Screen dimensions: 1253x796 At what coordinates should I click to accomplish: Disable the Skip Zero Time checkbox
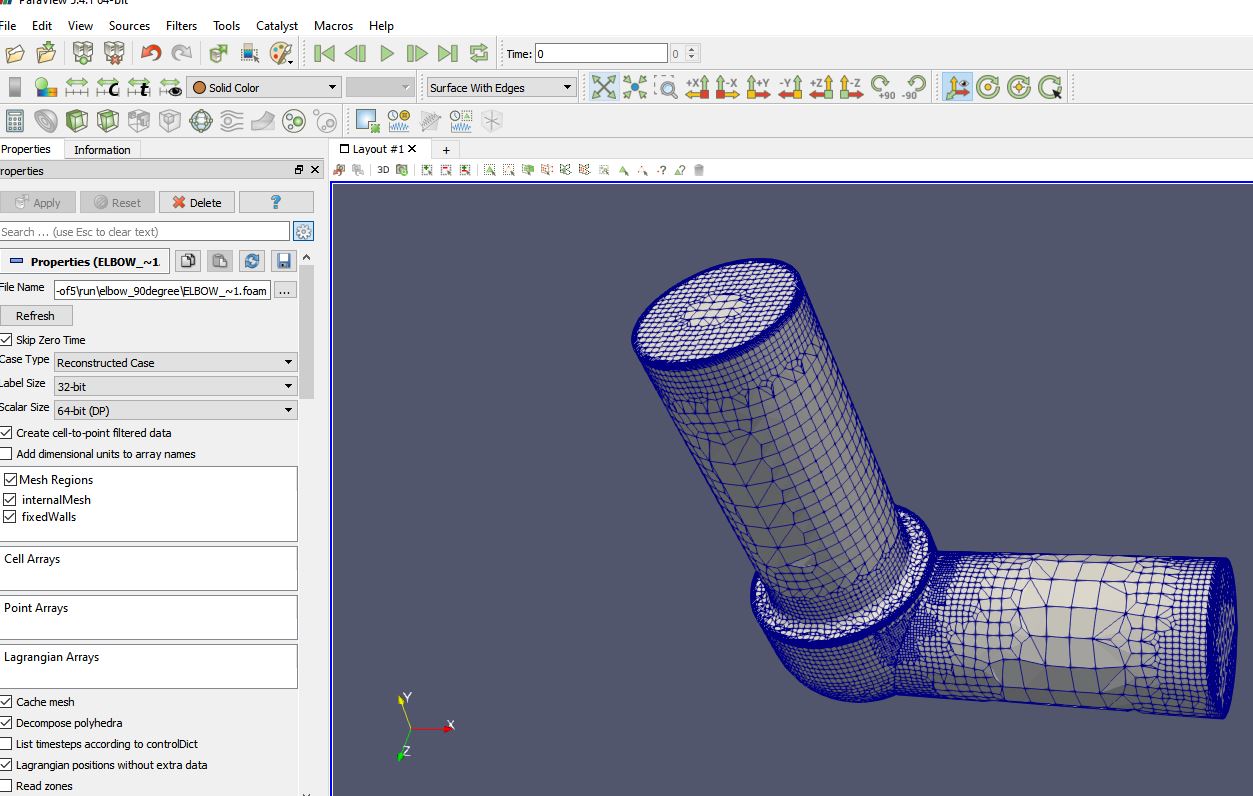8,339
